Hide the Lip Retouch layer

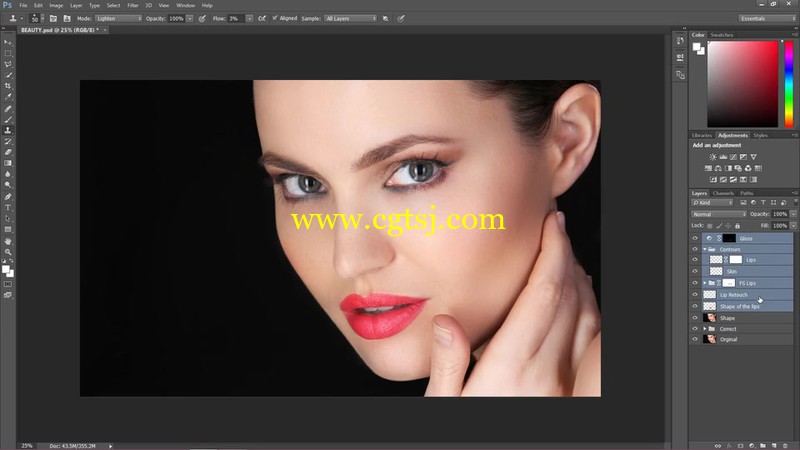click(x=695, y=295)
